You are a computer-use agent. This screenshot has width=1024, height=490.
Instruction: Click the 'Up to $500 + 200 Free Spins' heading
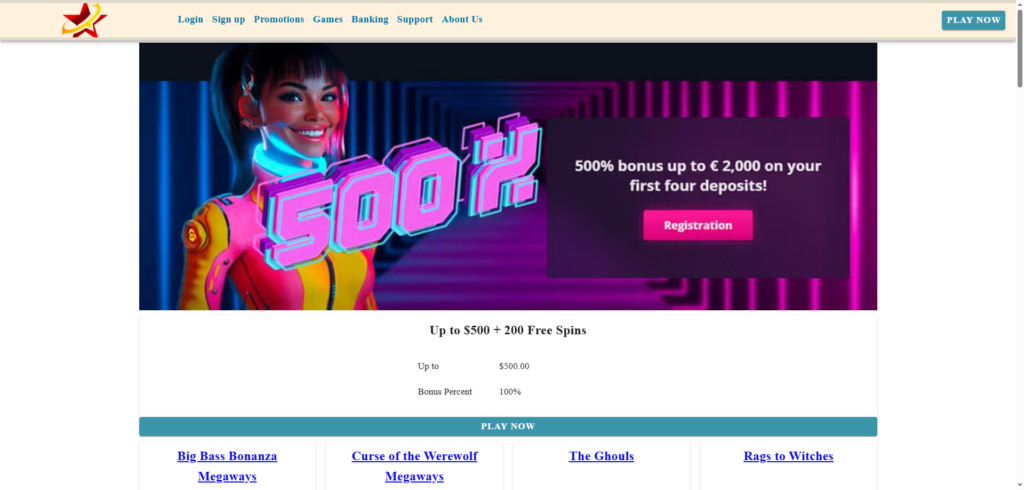[x=508, y=330]
